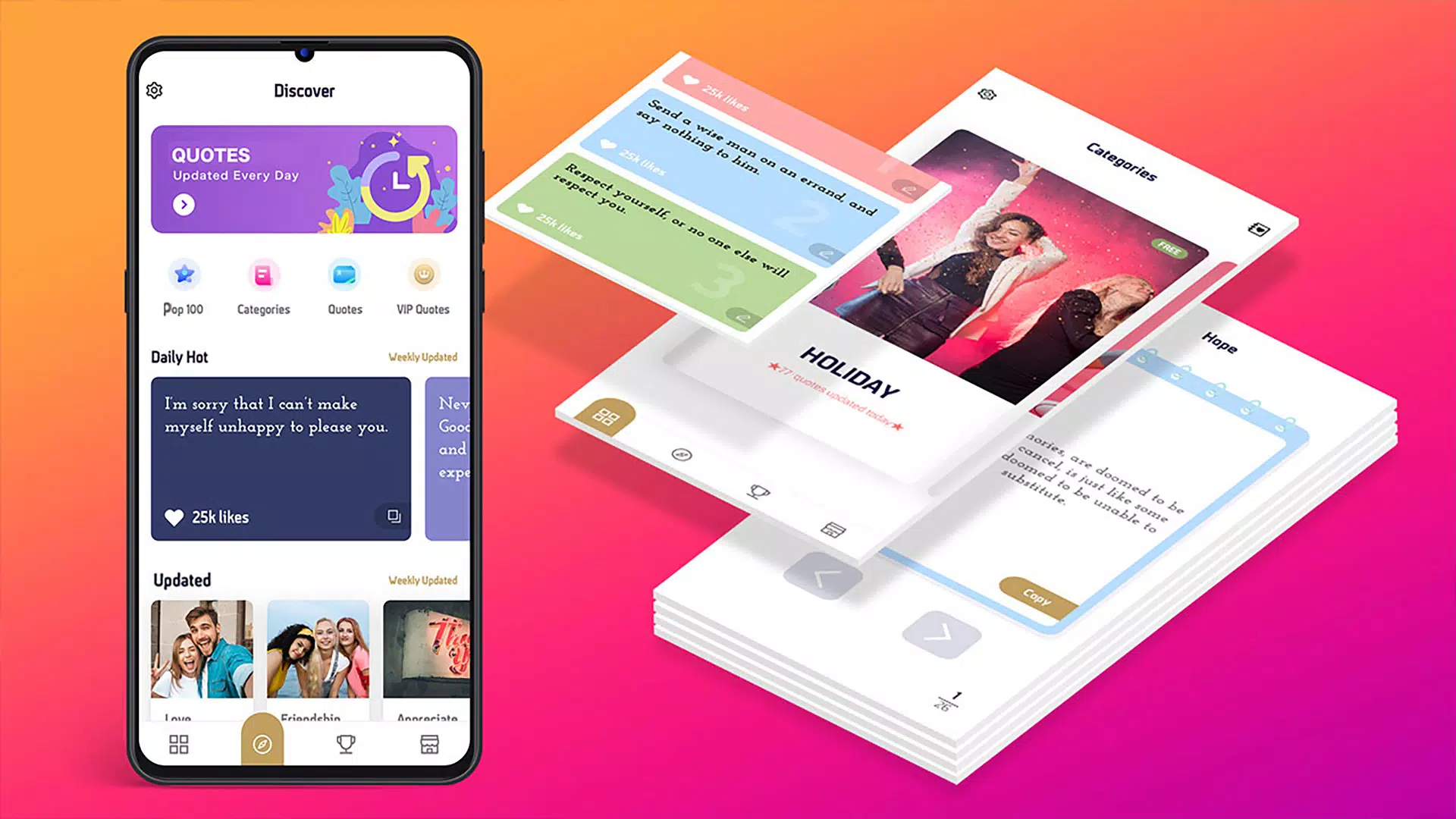Tap the trophy/leaderboard icon
This screenshot has height=819, width=1456.
point(346,745)
